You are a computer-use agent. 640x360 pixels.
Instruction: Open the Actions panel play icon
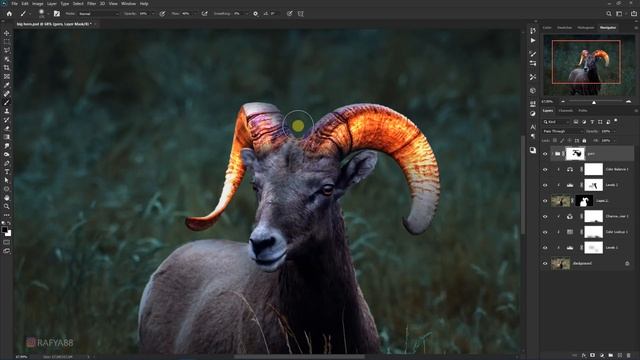point(533,40)
